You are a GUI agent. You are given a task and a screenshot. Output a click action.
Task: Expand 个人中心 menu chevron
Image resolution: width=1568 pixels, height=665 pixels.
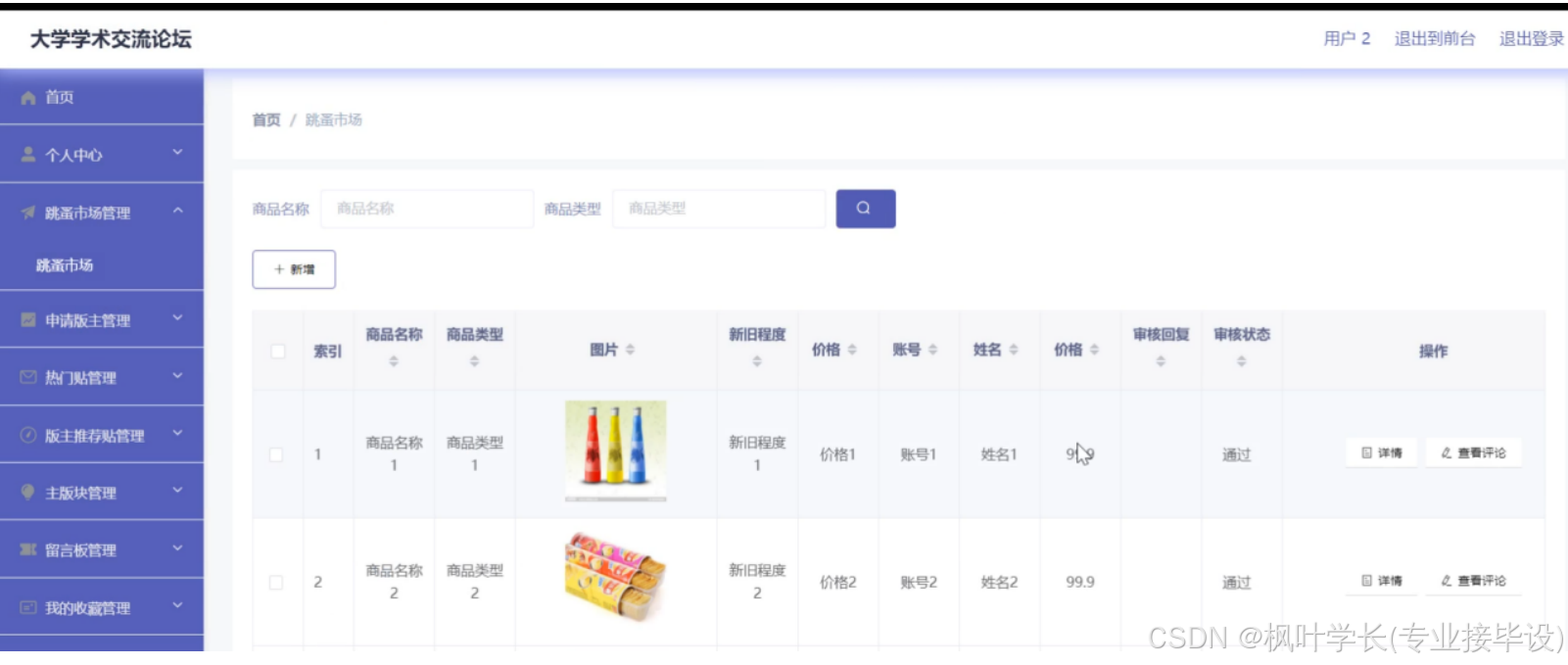[x=177, y=153]
